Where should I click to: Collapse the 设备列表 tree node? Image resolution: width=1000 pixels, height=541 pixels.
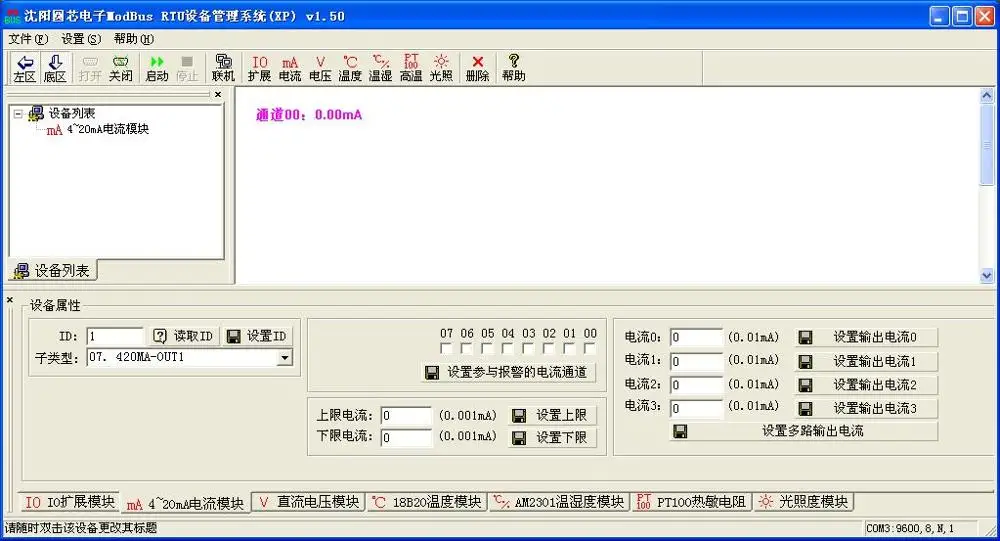pyautogui.click(x=18, y=114)
